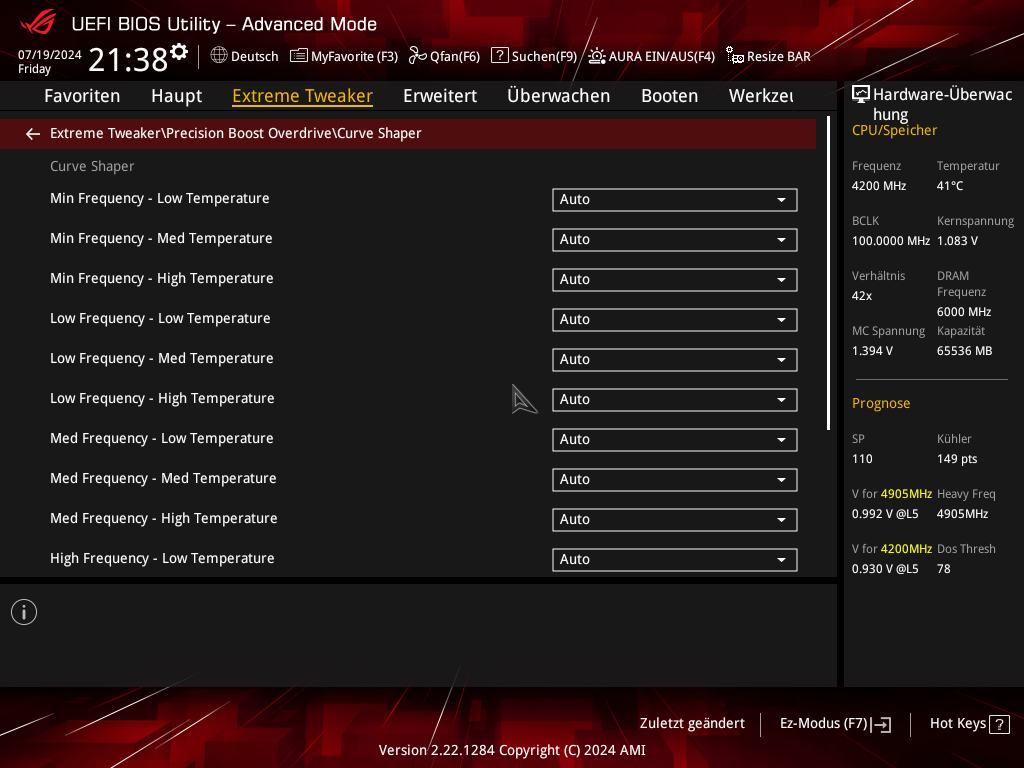Click the Hot Keys question mark icon
Viewport: 1024px width, 768px height.
(999, 724)
